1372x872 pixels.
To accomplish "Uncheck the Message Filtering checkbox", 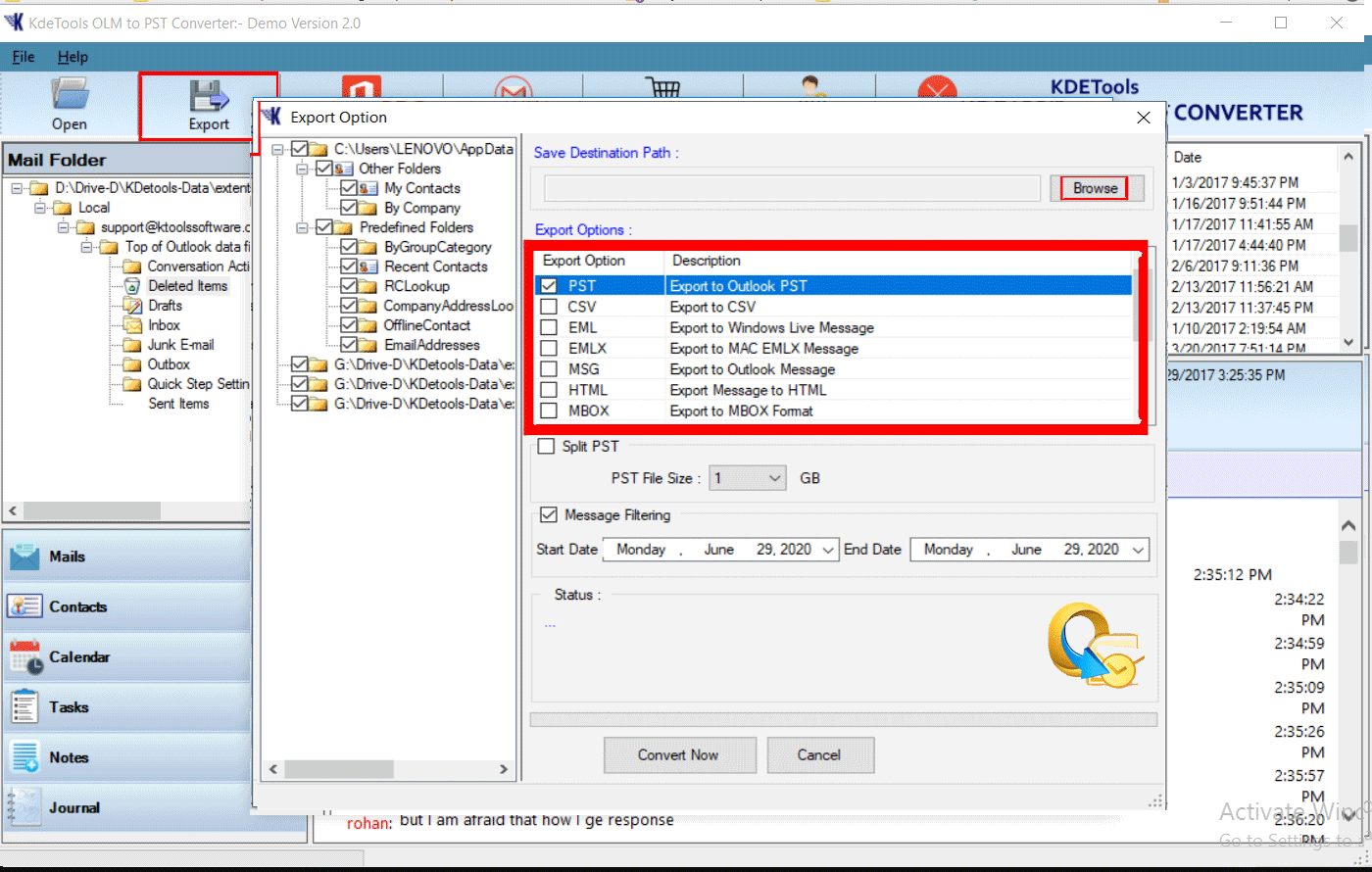I will coord(549,515).
